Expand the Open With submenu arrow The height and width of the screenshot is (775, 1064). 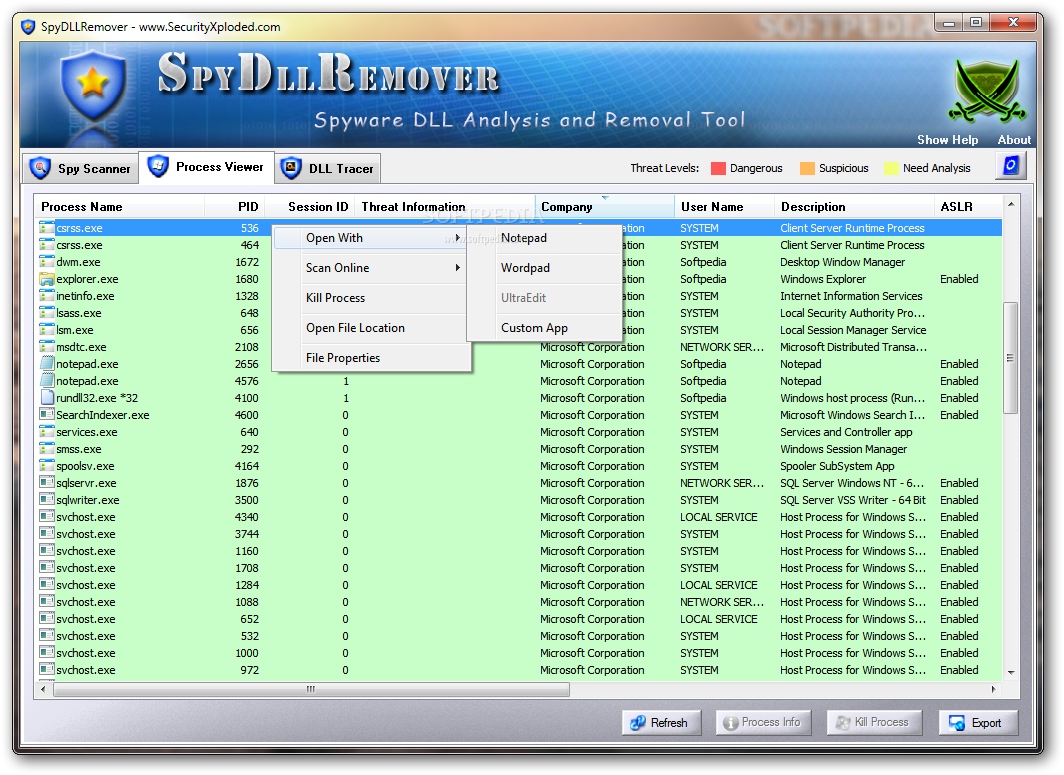coord(458,238)
